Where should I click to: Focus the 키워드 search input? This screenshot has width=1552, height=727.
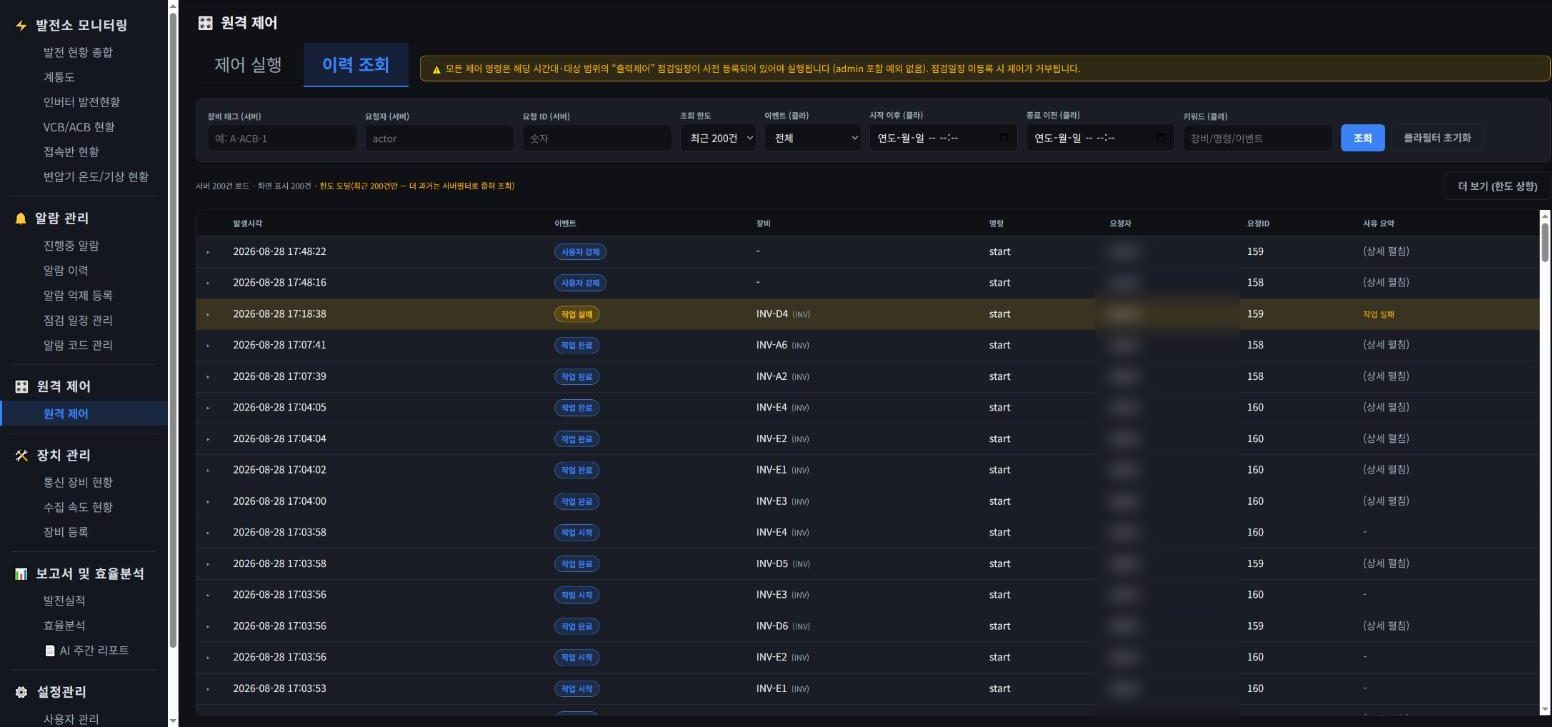1257,138
